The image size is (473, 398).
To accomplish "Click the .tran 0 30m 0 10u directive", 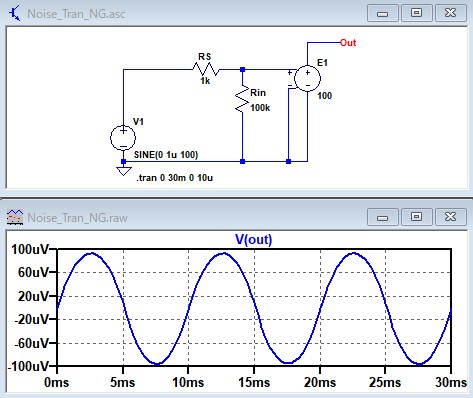I will pos(175,178).
